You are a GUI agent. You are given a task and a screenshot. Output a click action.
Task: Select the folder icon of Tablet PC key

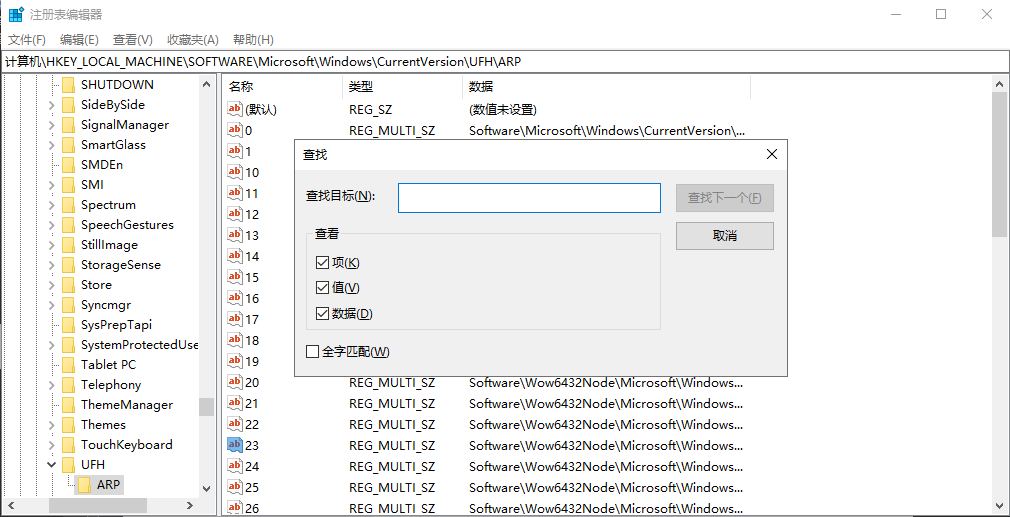69,364
